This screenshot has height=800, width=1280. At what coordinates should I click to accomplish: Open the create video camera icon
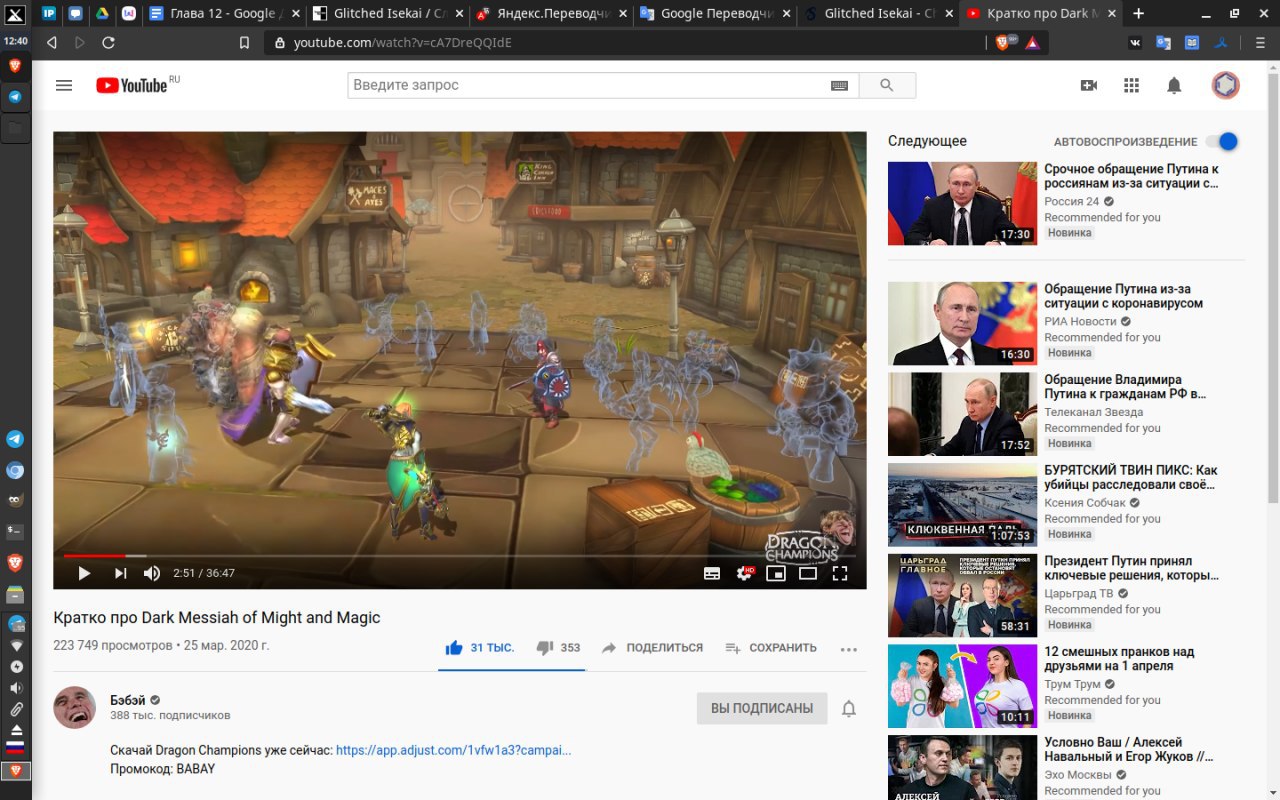pyautogui.click(x=1089, y=86)
